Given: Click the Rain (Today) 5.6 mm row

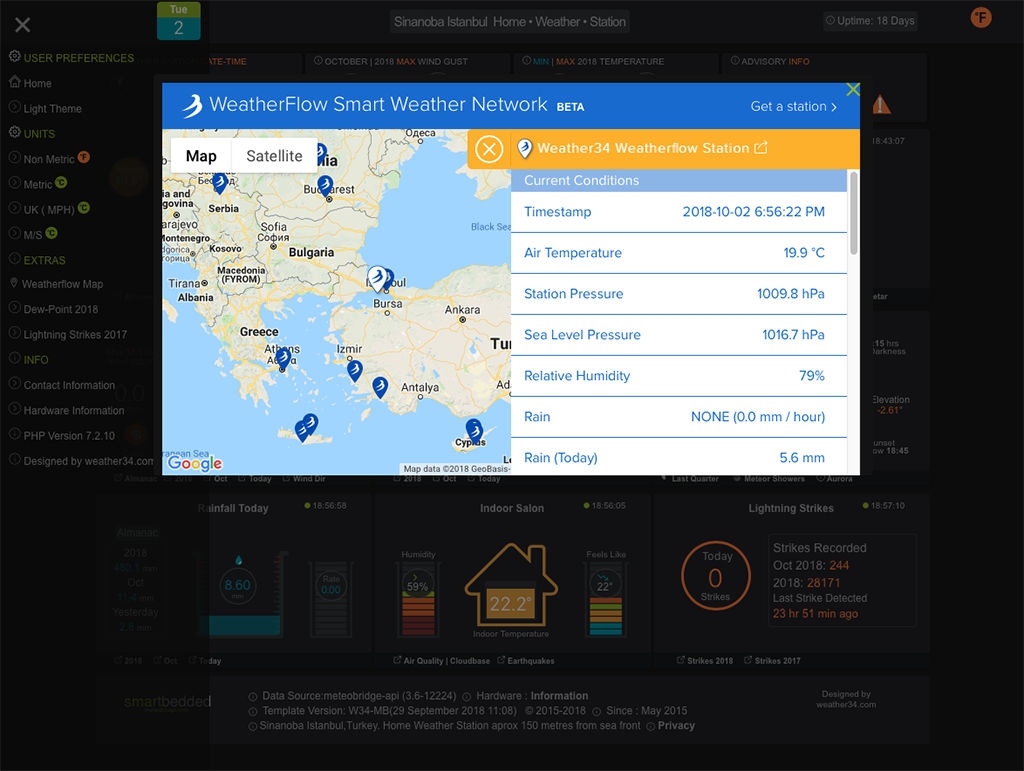Looking at the screenshot, I should [x=679, y=457].
